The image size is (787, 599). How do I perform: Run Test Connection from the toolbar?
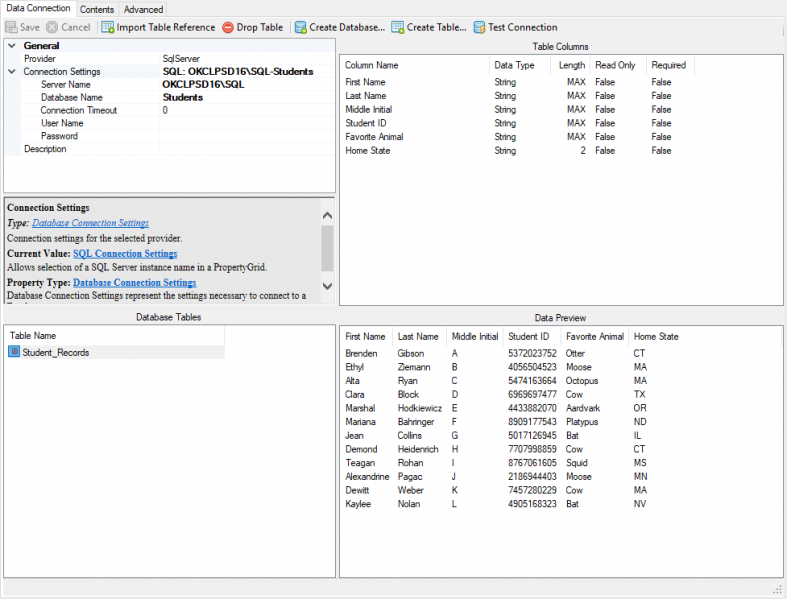pyautogui.click(x=479, y=27)
